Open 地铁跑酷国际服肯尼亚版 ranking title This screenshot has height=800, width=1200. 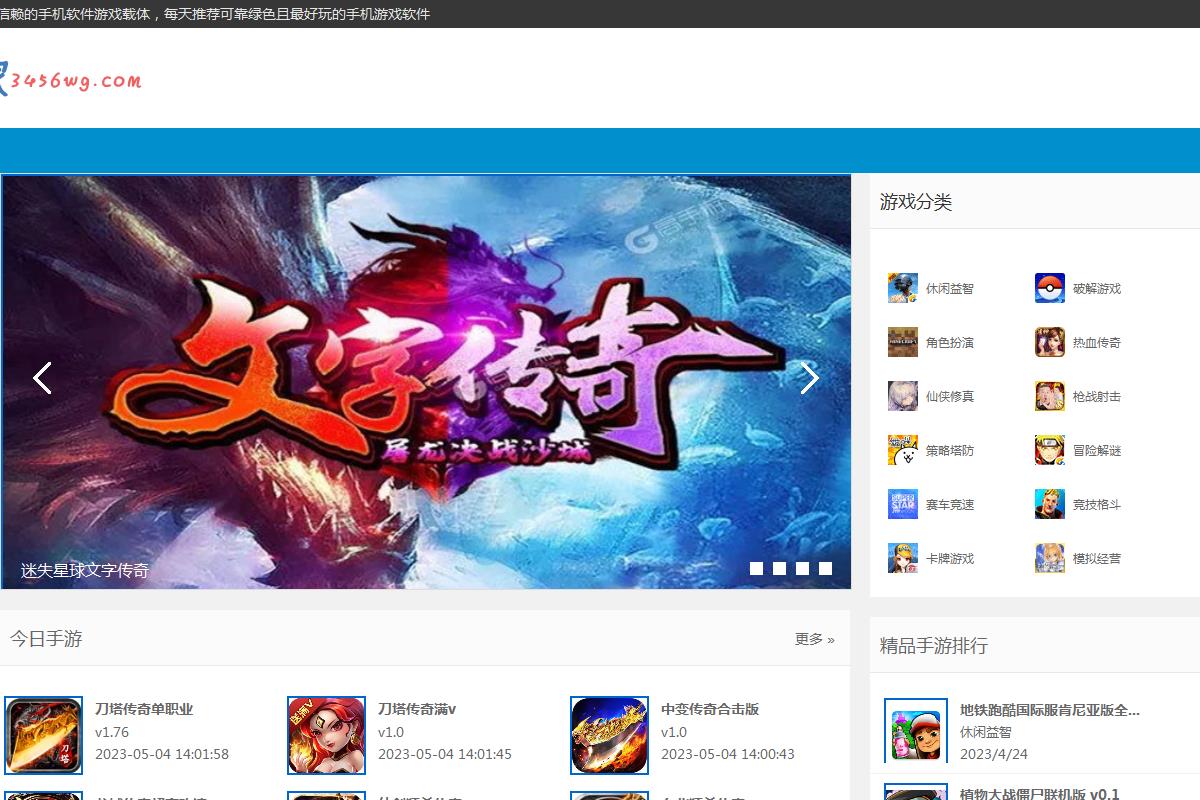tap(1050, 710)
